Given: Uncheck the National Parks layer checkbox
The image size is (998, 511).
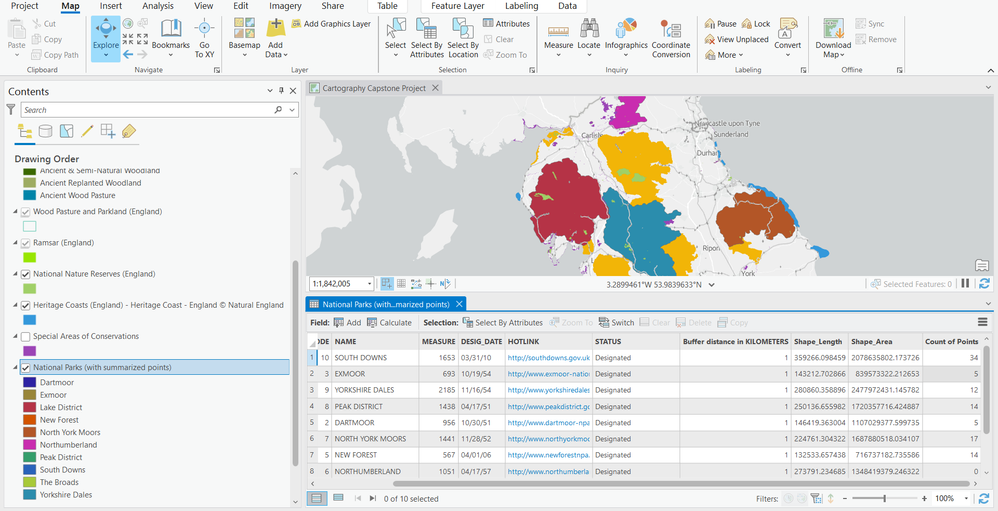Looking at the screenshot, I should click(x=26, y=368).
